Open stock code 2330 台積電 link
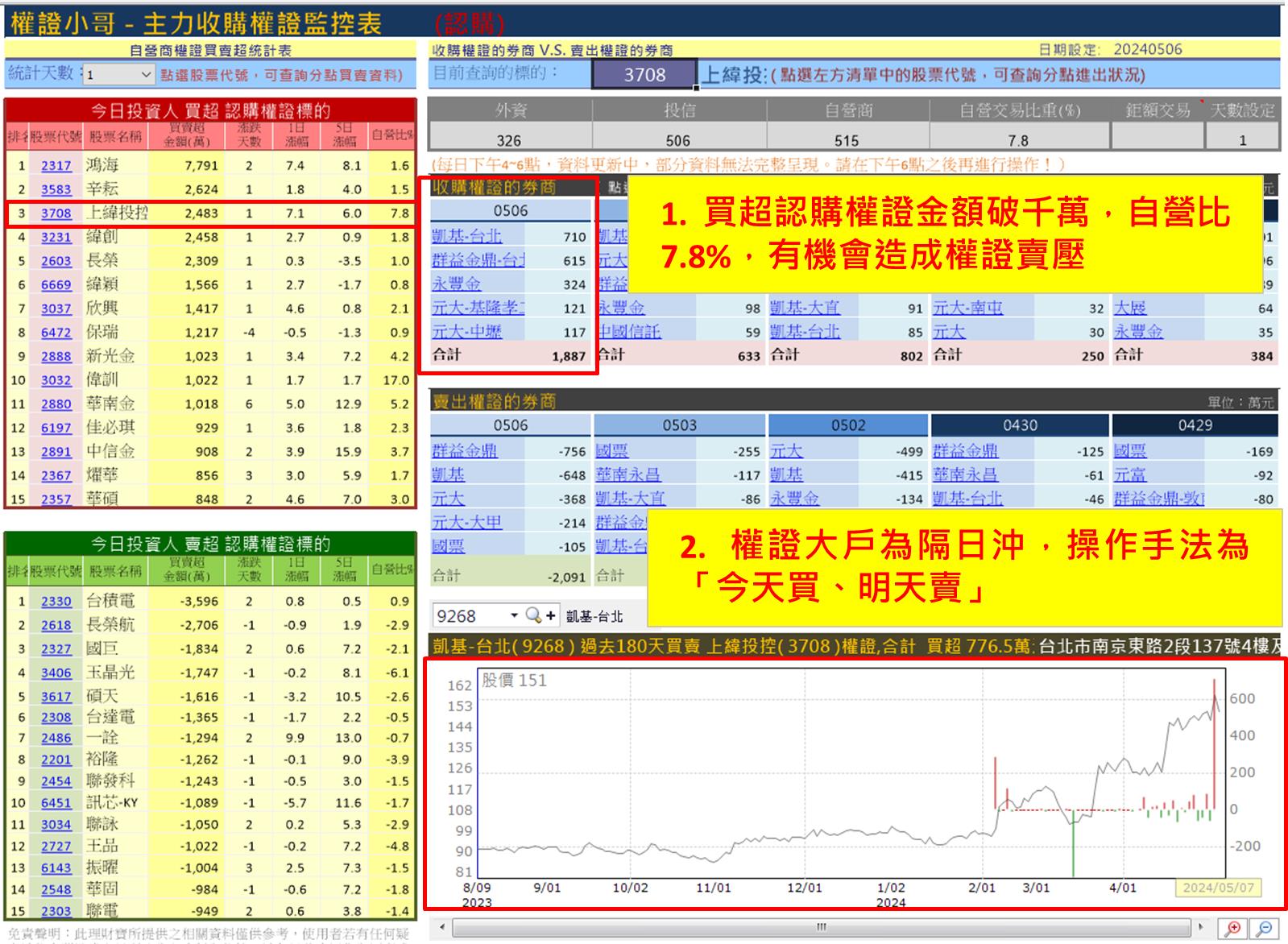 click(56, 601)
